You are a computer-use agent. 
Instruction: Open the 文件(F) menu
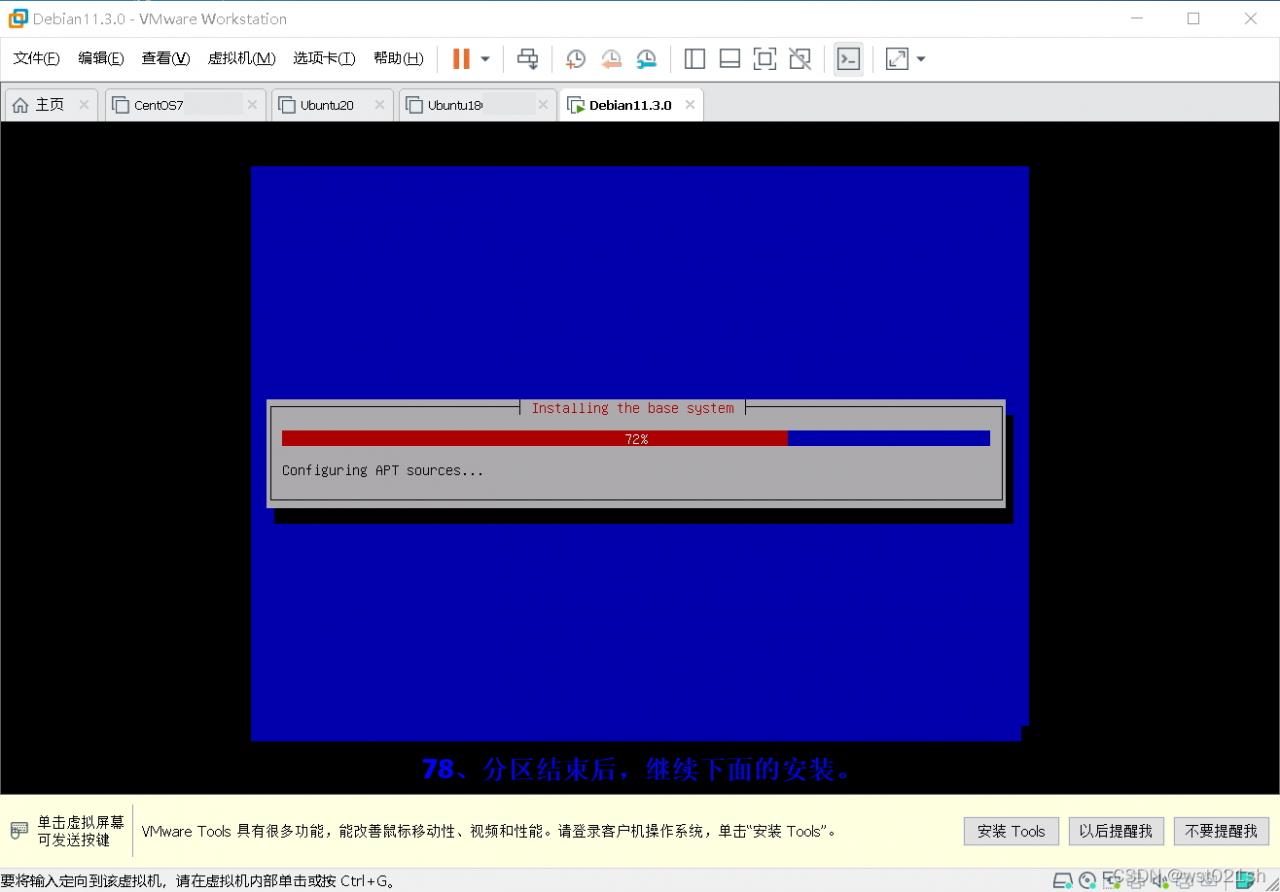(36, 58)
